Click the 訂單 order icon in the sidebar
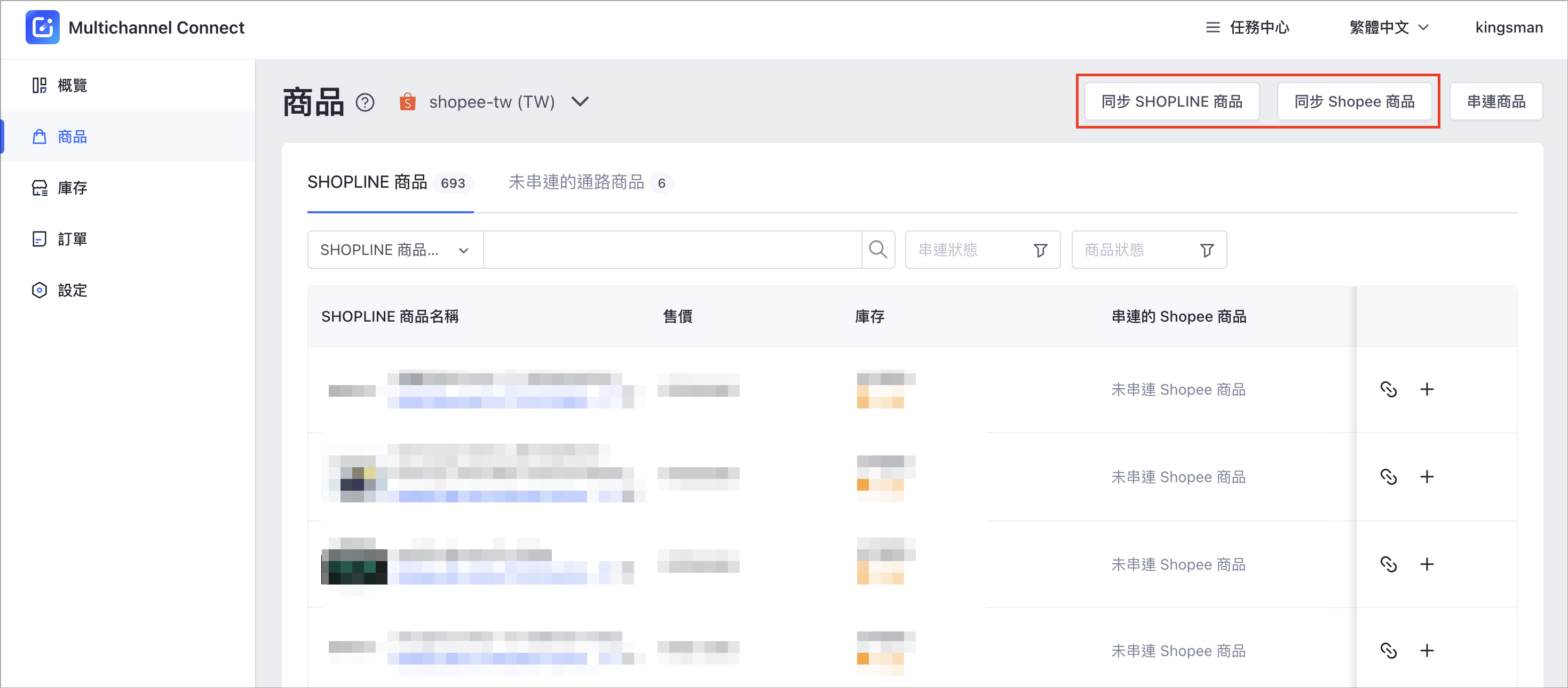 [39, 239]
